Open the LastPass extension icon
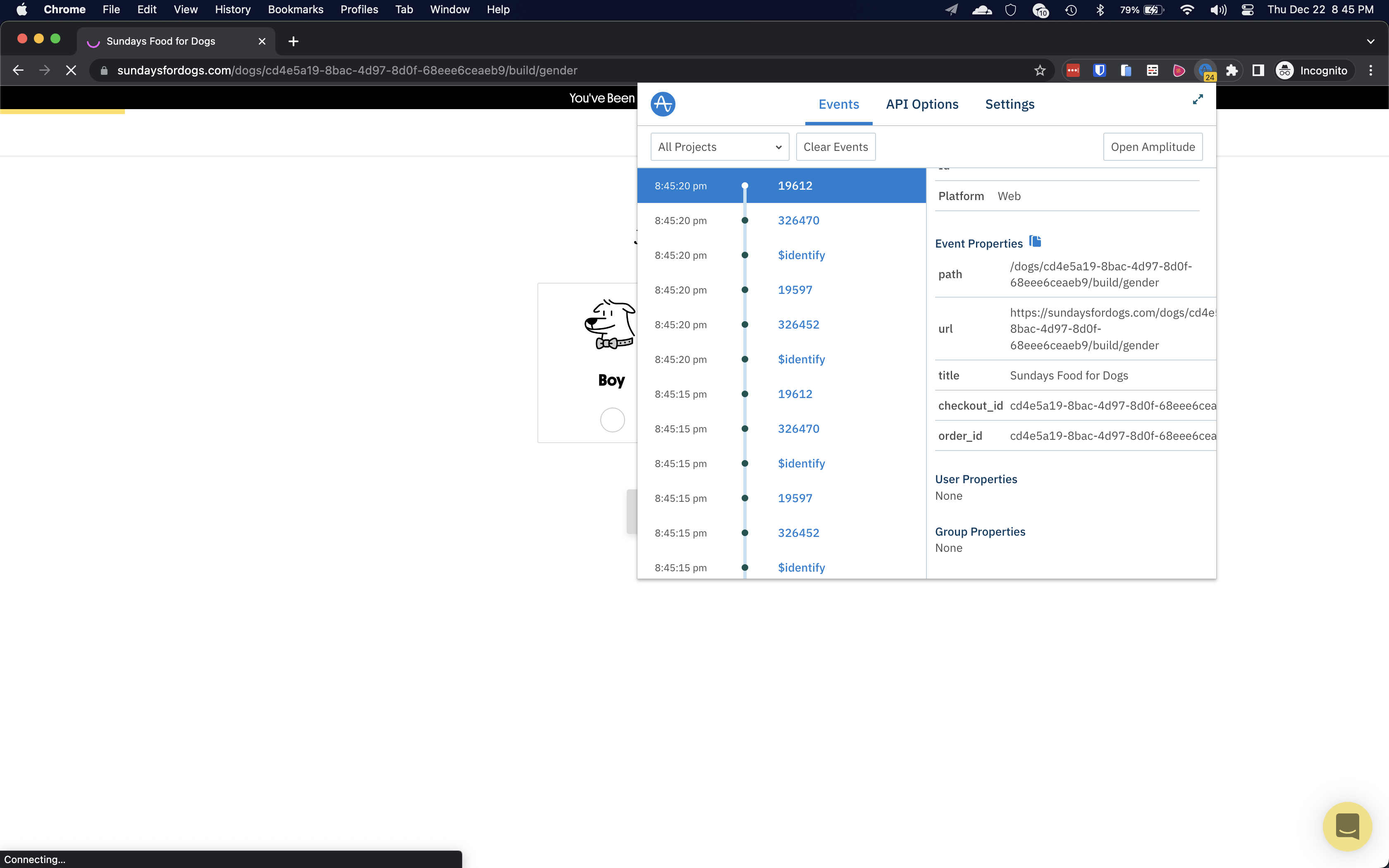The height and width of the screenshot is (868, 1389). click(x=1073, y=71)
